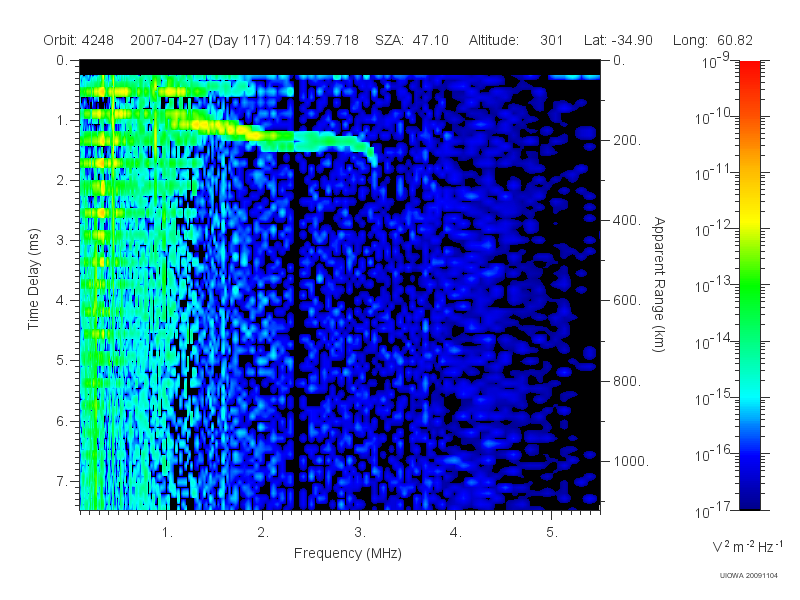This screenshot has height=600, width=800.
Task: Click the 'Apparent Range (km)' axis label
Action: click(659, 285)
